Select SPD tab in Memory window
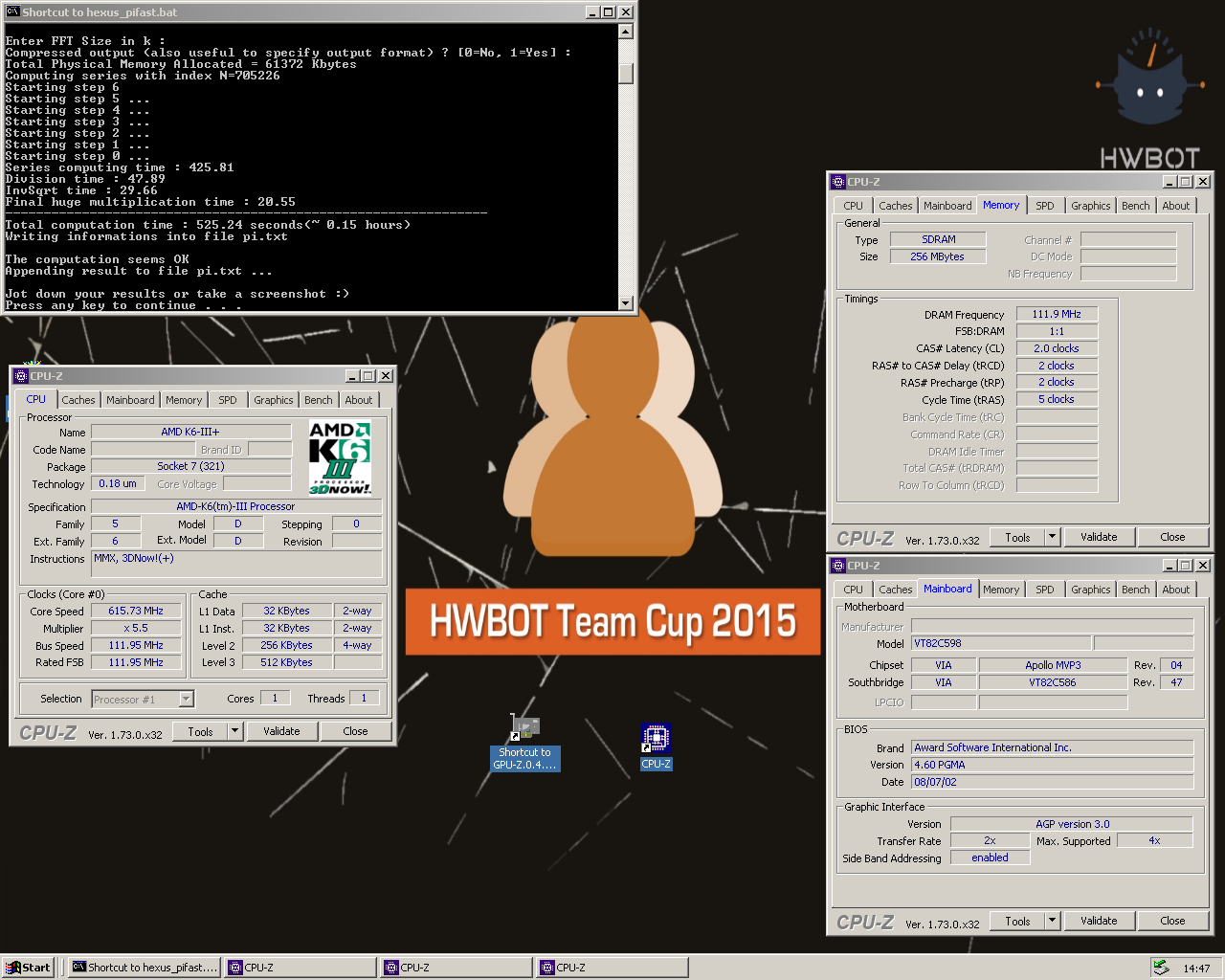Screen dimensions: 1225x980 (1045, 206)
